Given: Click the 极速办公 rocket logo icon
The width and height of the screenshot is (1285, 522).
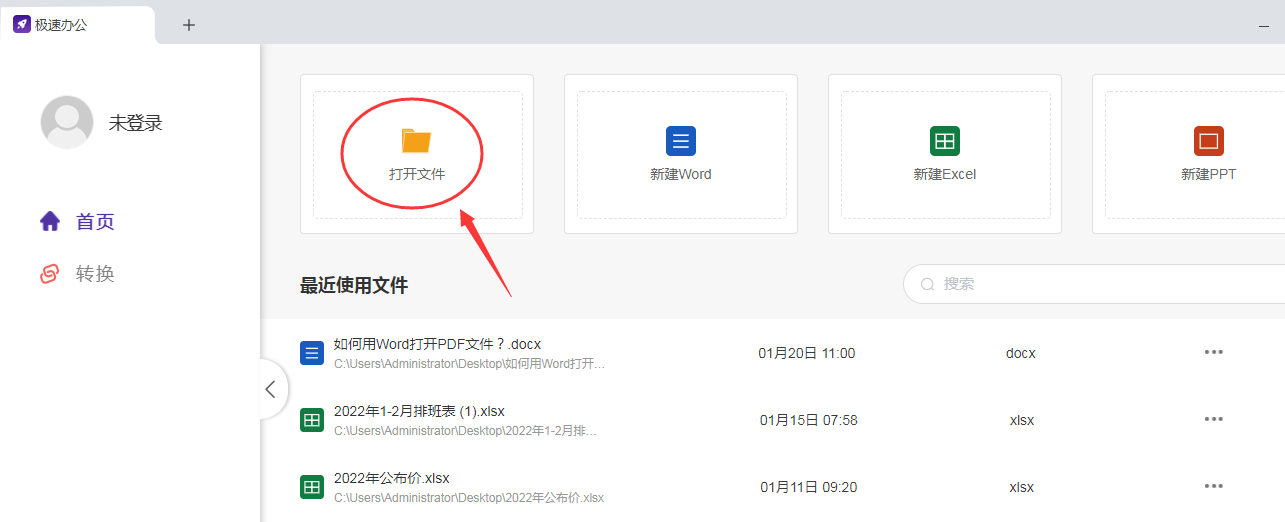Looking at the screenshot, I should click(21, 24).
